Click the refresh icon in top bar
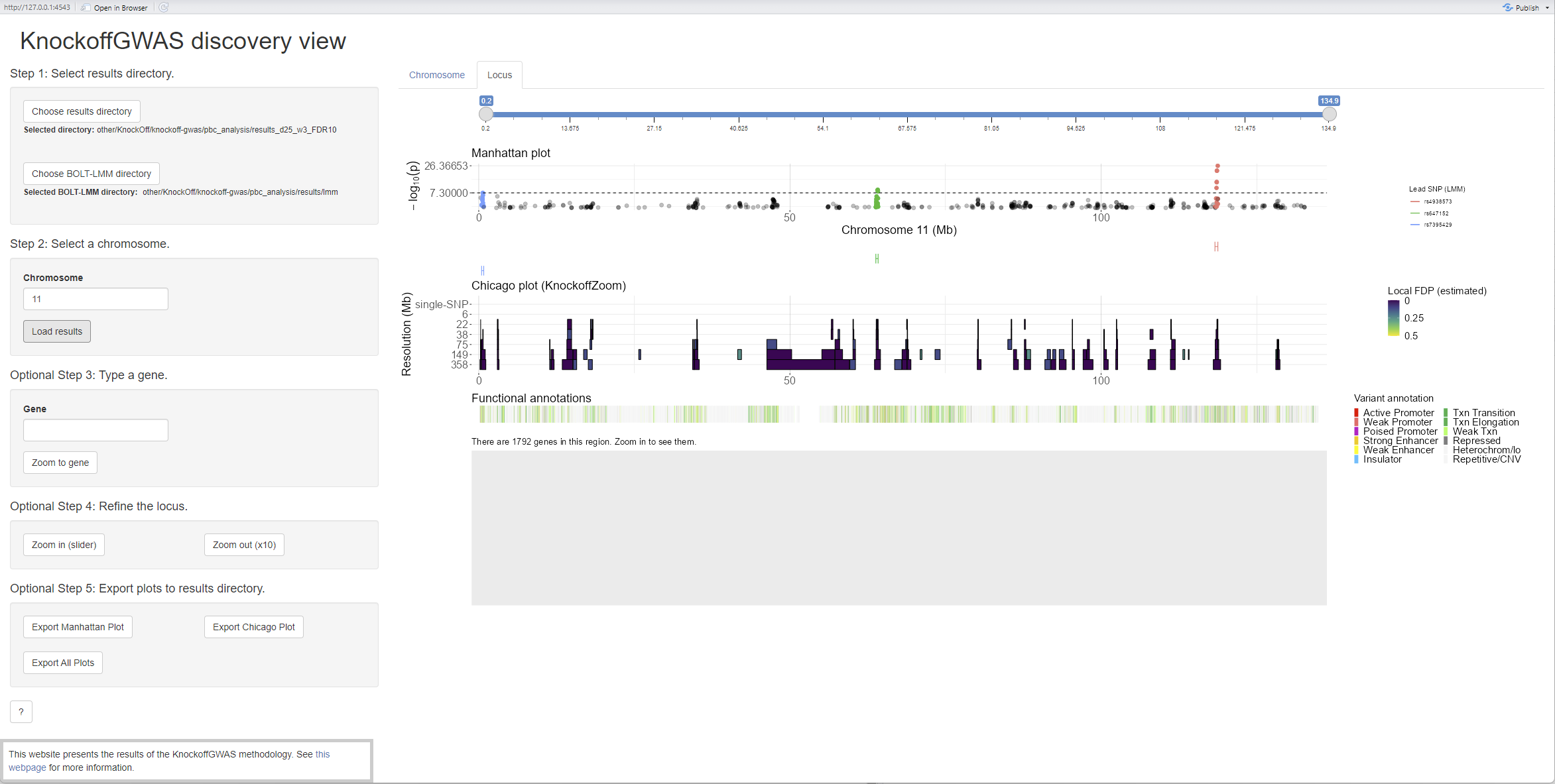Screen dimensions: 1555x784 point(164,7)
